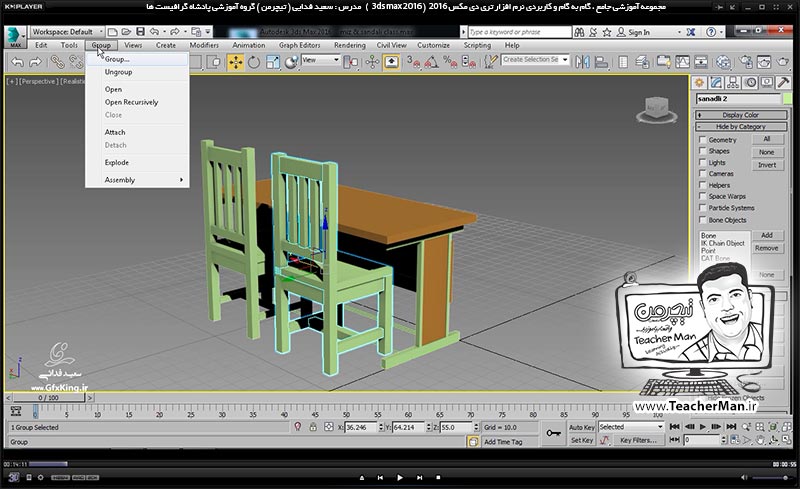Open the Create panel sun icon
Image resolution: width=800 pixels, height=489 pixels.
(x=699, y=83)
